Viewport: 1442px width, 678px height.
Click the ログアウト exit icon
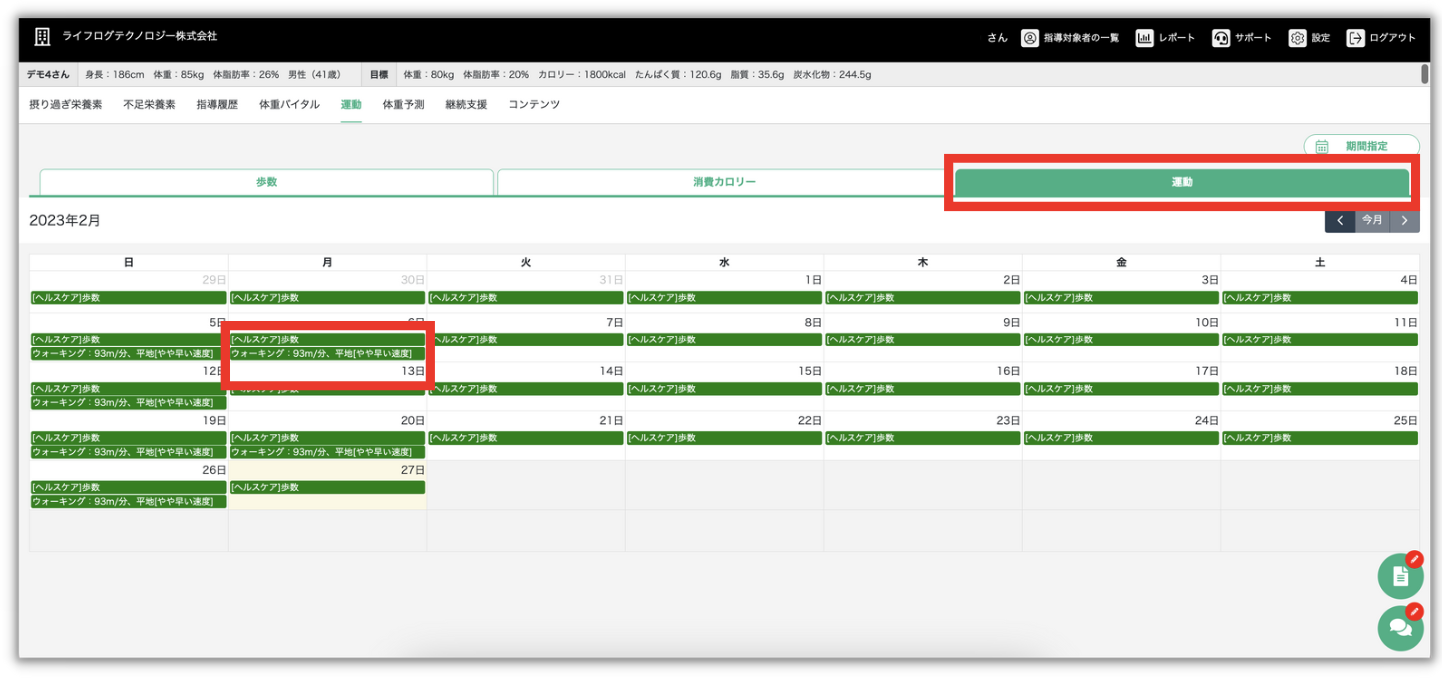click(x=1355, y=38)
